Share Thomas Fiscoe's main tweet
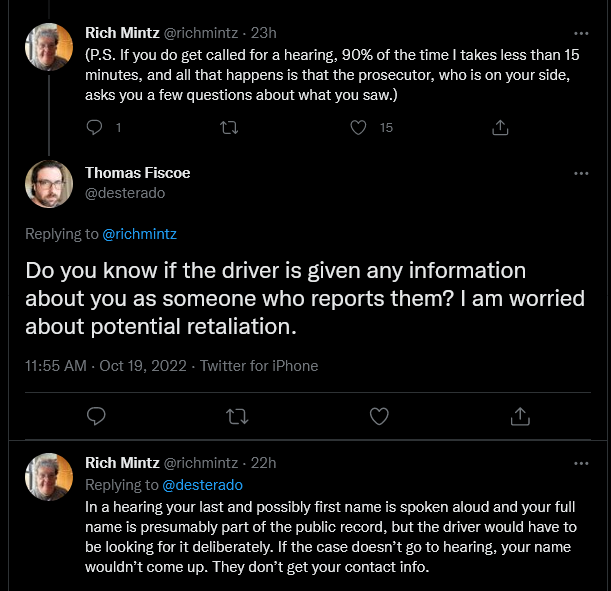This screenshot has width=611, height=591. (520, 416)
